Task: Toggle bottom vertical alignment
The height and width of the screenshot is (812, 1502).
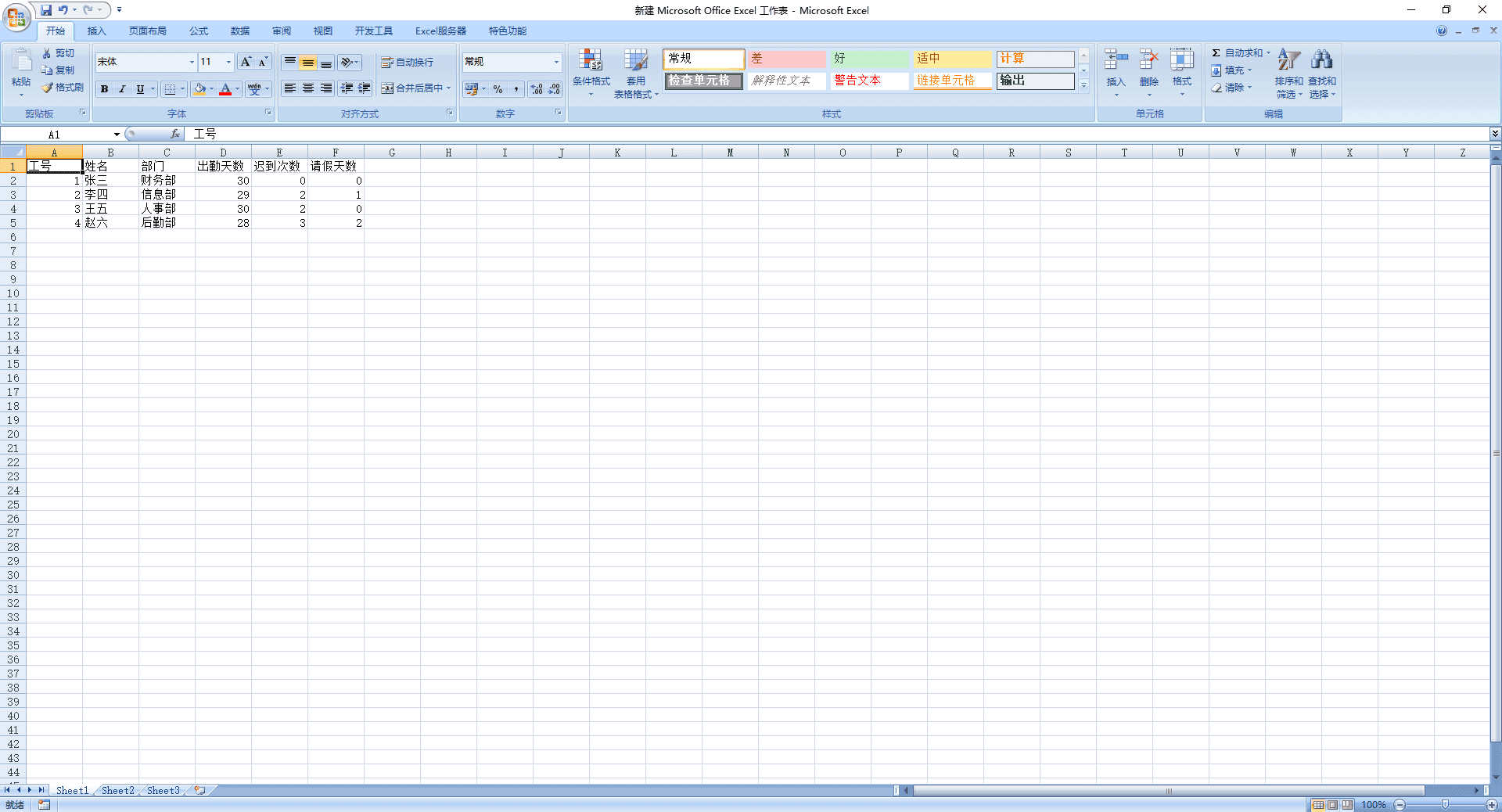Action: [x=326, y=62]
